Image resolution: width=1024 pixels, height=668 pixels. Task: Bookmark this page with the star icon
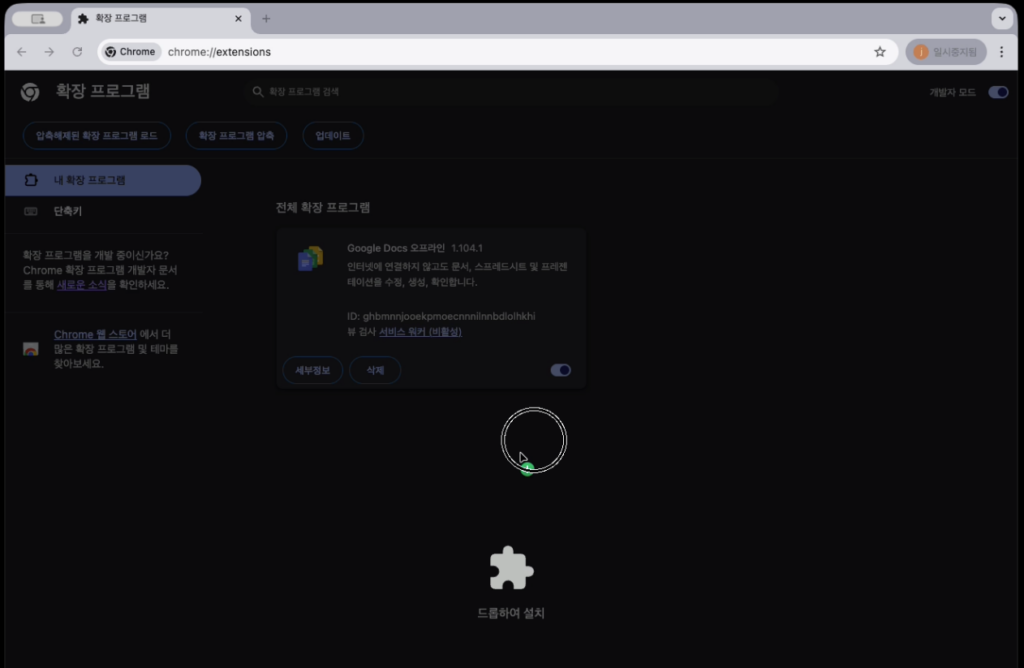(880, 52)
